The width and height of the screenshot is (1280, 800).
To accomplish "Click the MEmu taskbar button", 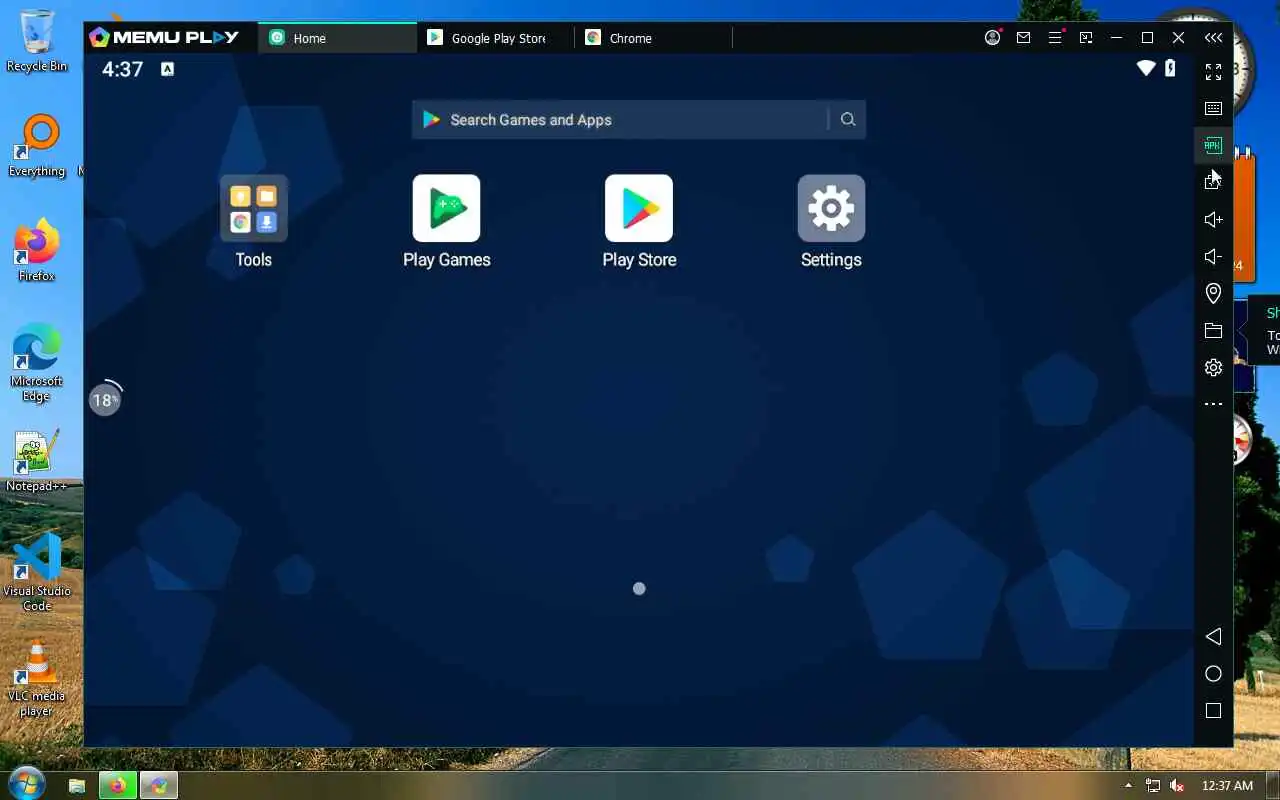I will [x=158, y=786].
